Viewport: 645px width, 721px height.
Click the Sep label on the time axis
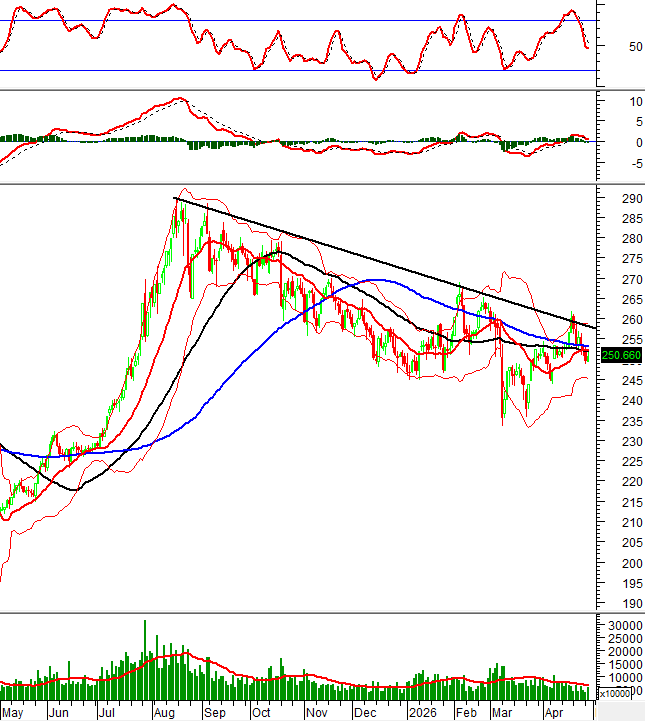(x=215, y=713)
